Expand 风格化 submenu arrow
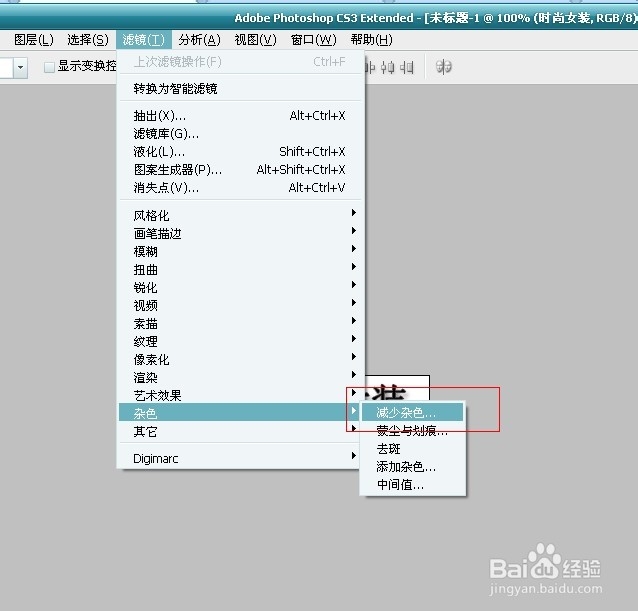638x611 pixels. pyautogui.click(x=354, y=213)
